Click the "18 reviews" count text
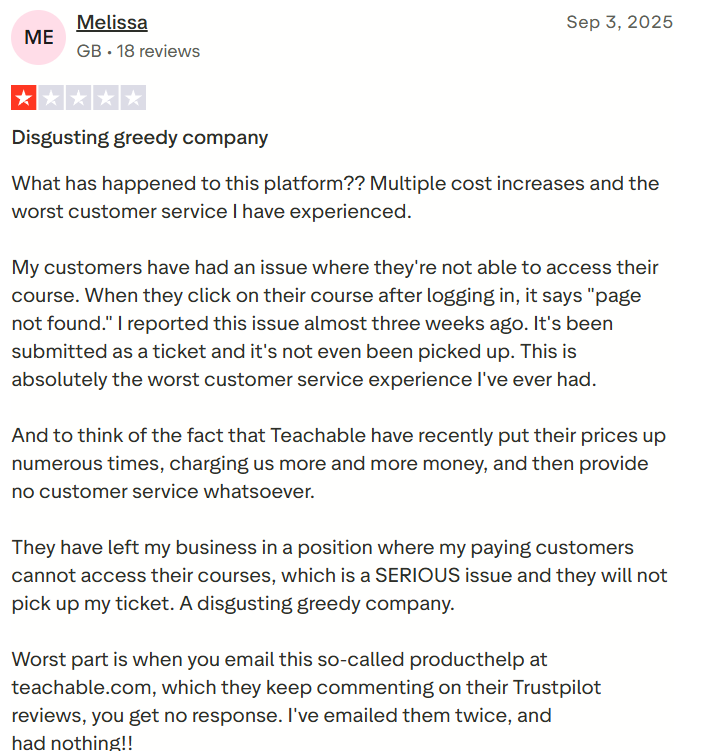This screenshot has height=751, width=701. pyautogui.click(x=158, y=51)
